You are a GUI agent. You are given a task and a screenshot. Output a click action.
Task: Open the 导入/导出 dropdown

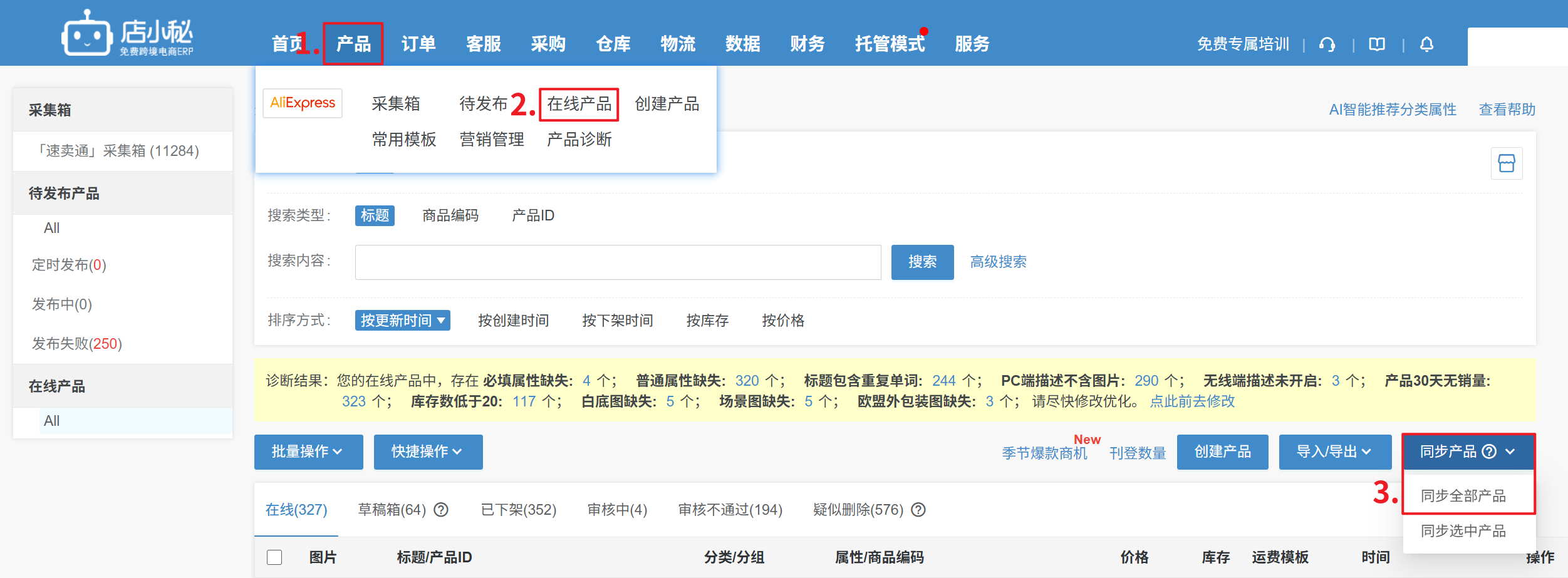(1334, 452)
